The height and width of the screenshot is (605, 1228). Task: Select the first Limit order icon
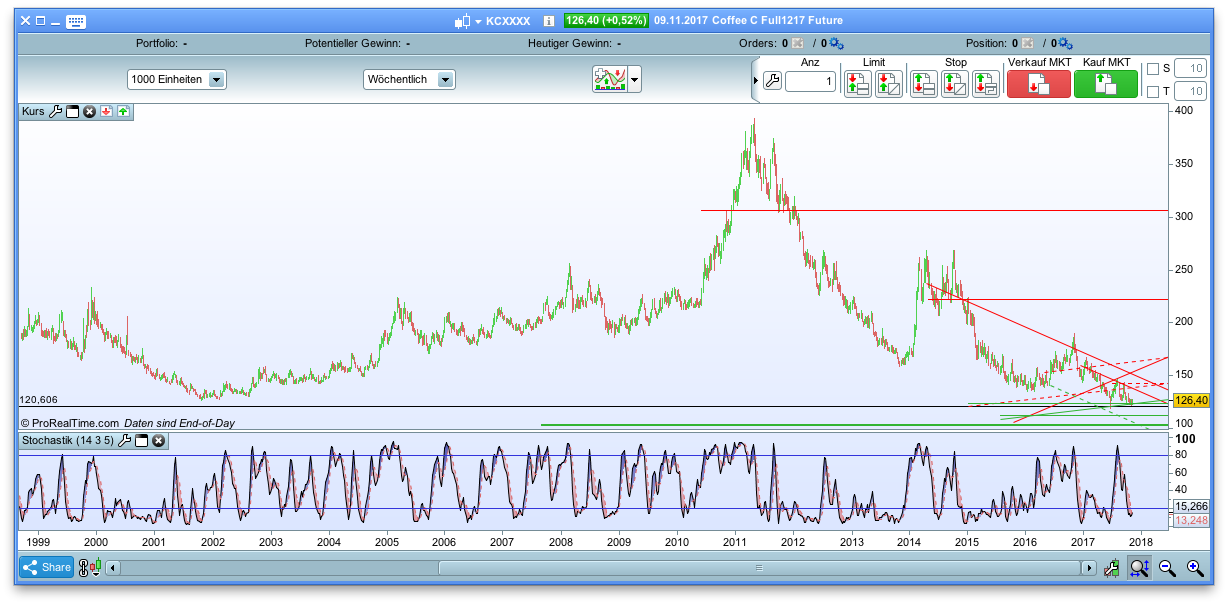(x=857, y=83)
